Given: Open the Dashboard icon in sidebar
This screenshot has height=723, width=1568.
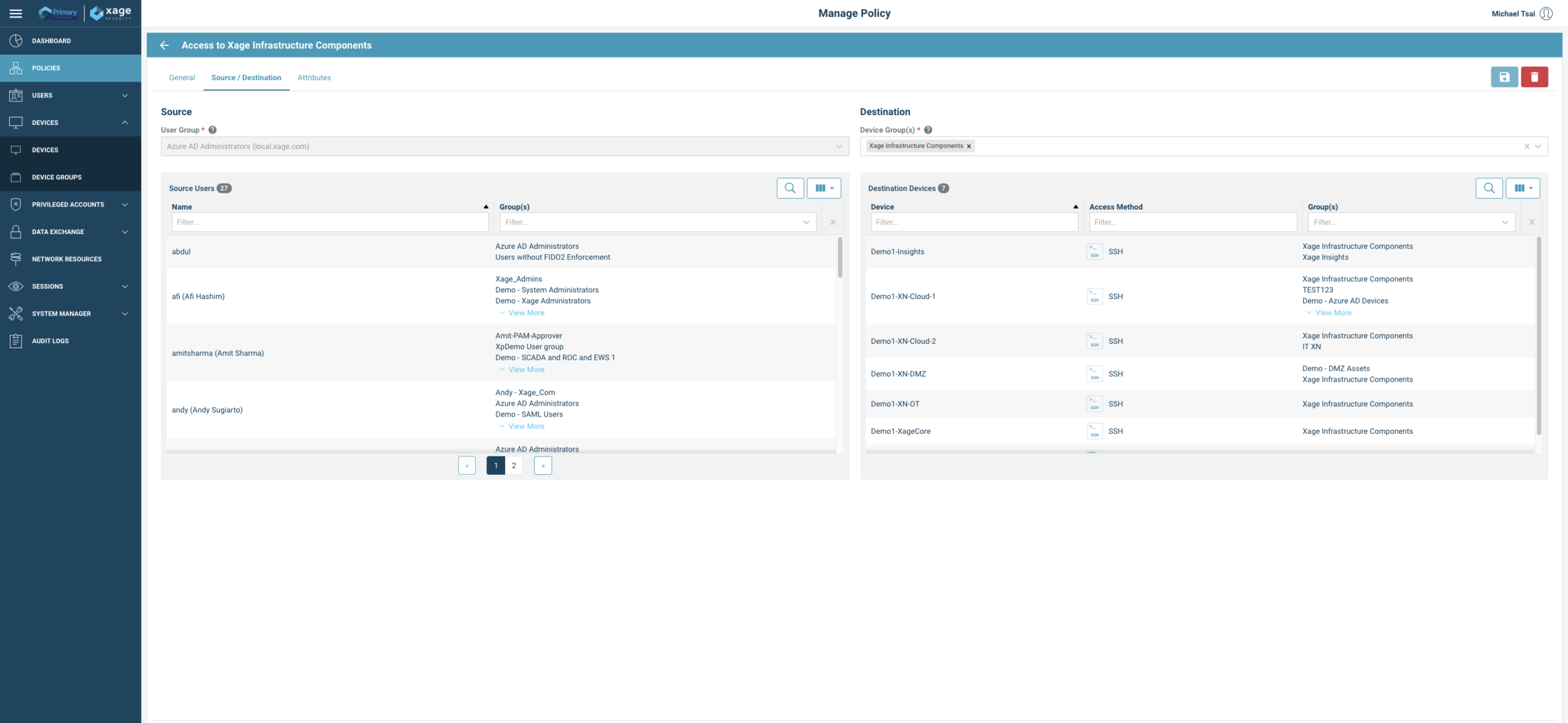Looking at the screenshot, I should (x=16, y=40).
